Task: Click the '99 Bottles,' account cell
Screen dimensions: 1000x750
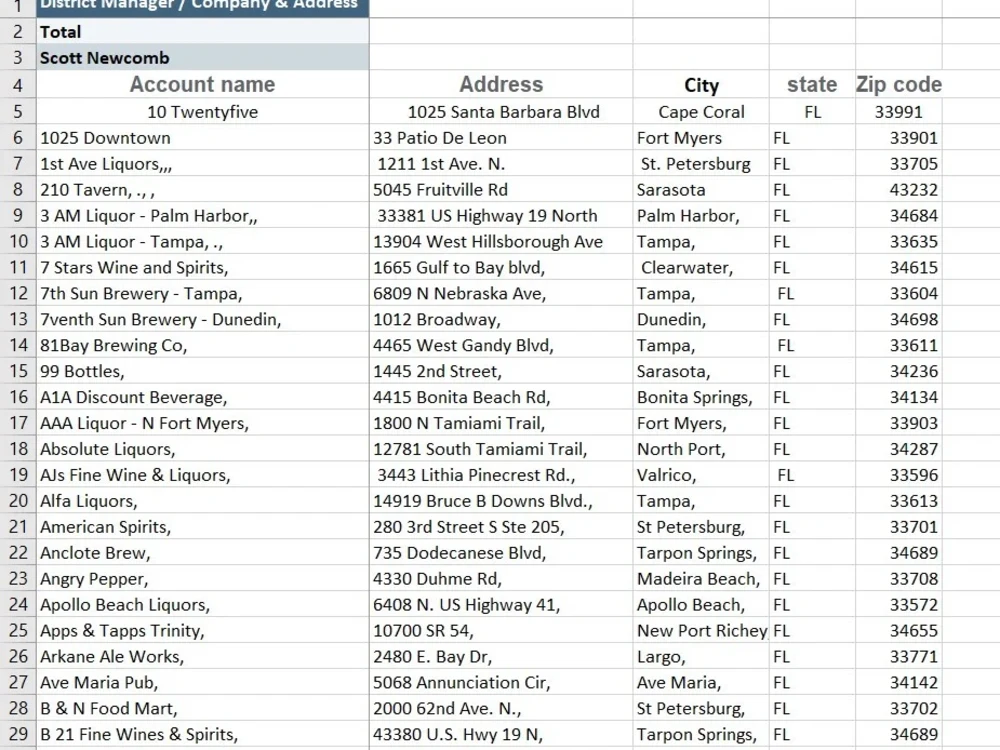Action: [202, 371]
